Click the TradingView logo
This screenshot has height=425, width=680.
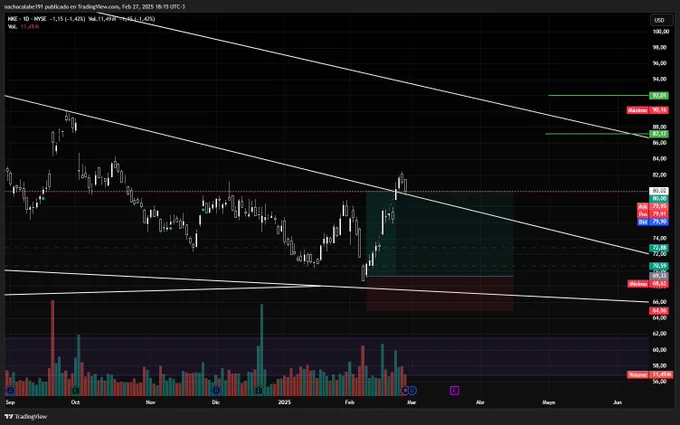coord(26,417)
